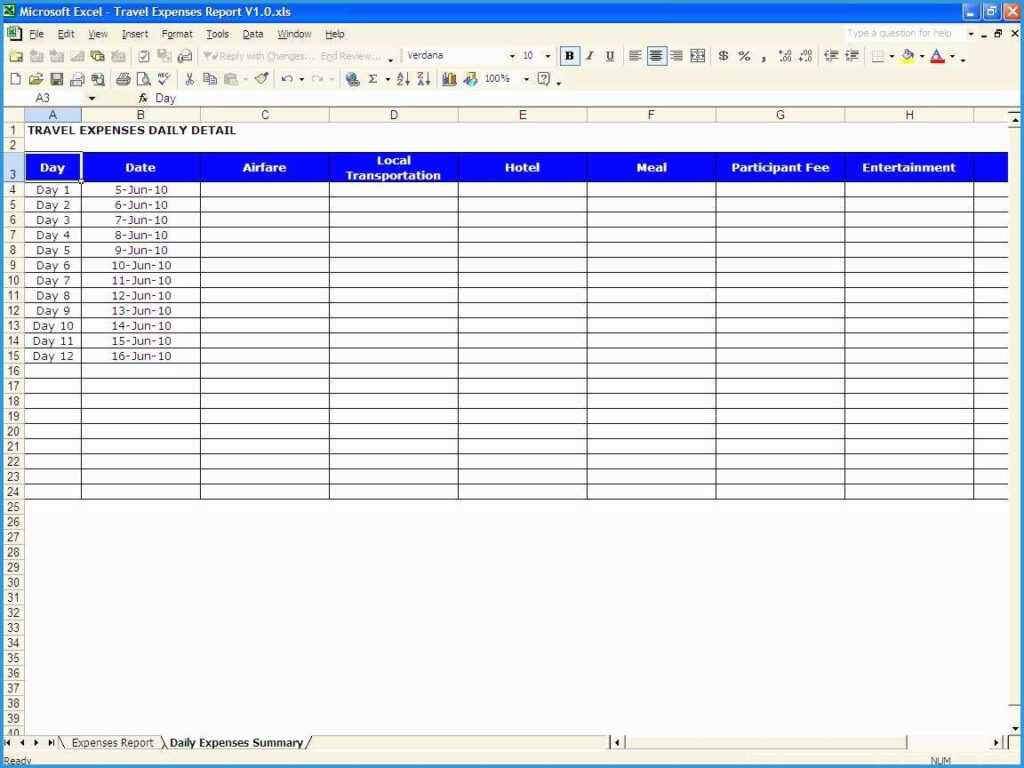Toggle Bold formatting
This screenshot has height=768, width=1024.
tap(569, 56)
